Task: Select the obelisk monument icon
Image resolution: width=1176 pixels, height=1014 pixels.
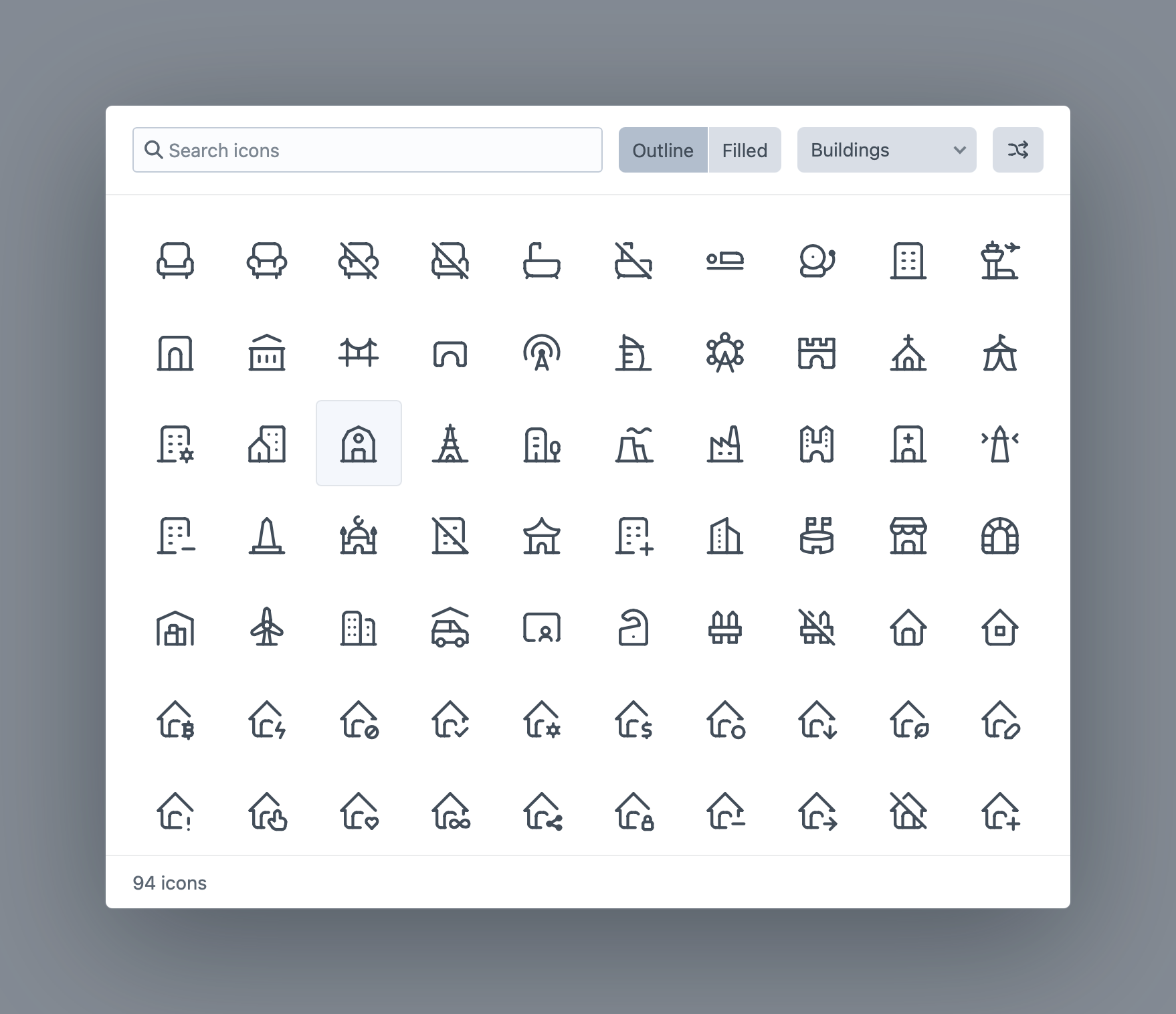Action: [x=267, y=535]
